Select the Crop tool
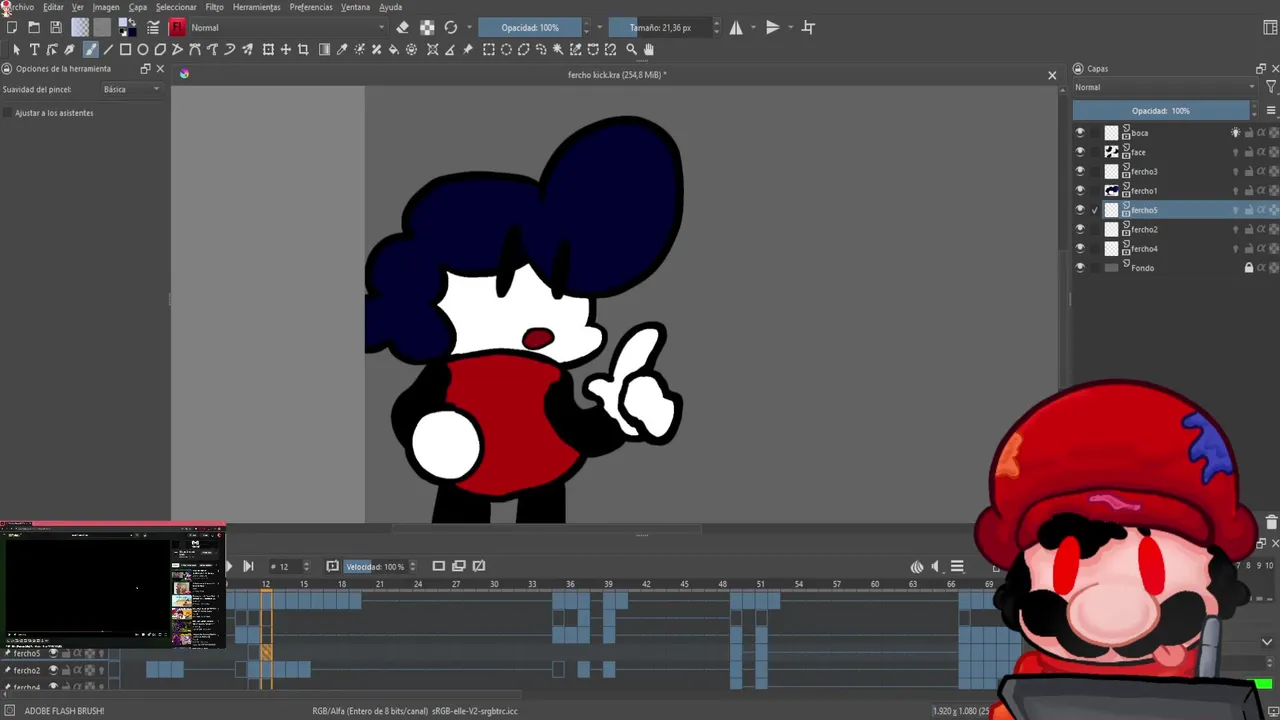The image size is (1280, 720). (x=303, y=49)
